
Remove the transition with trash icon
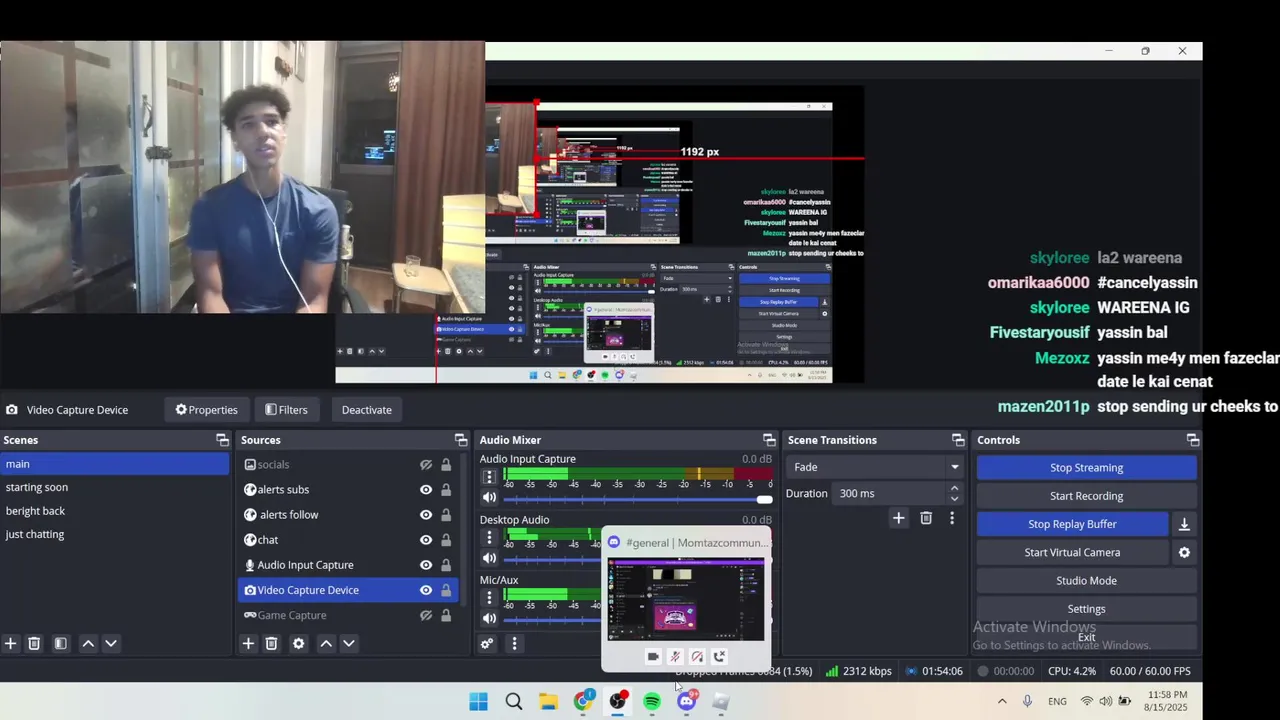[926, 518]
